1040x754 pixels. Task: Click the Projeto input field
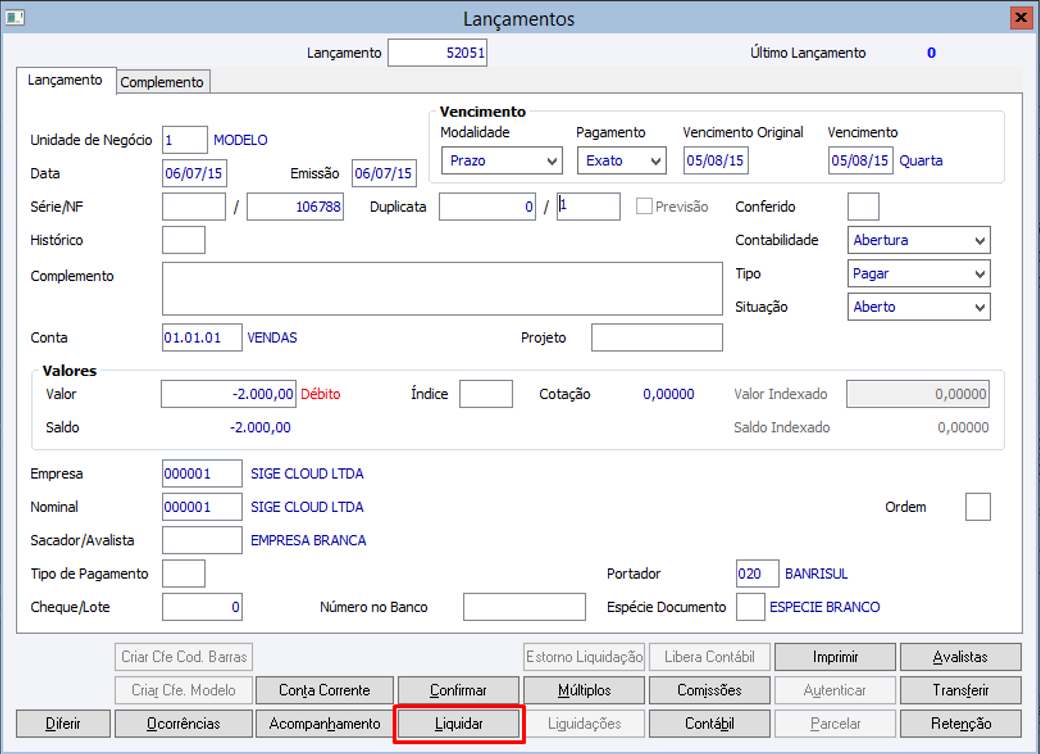pyautogui.click(x=657, y=338)
